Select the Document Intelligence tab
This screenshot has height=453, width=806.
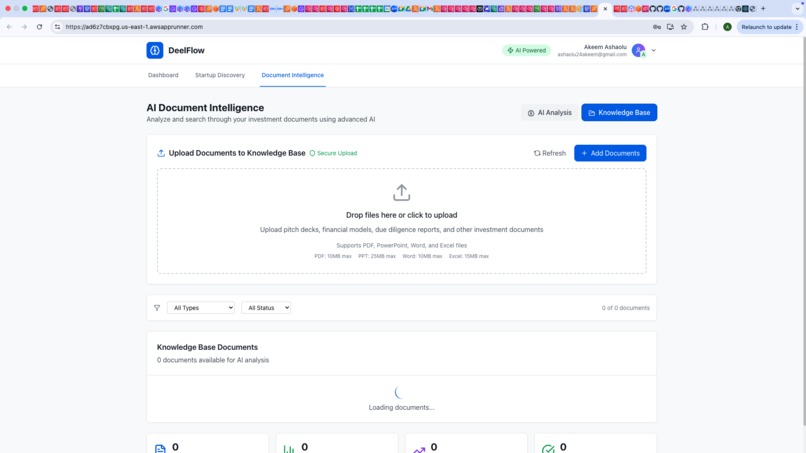[x=292, y=75]
